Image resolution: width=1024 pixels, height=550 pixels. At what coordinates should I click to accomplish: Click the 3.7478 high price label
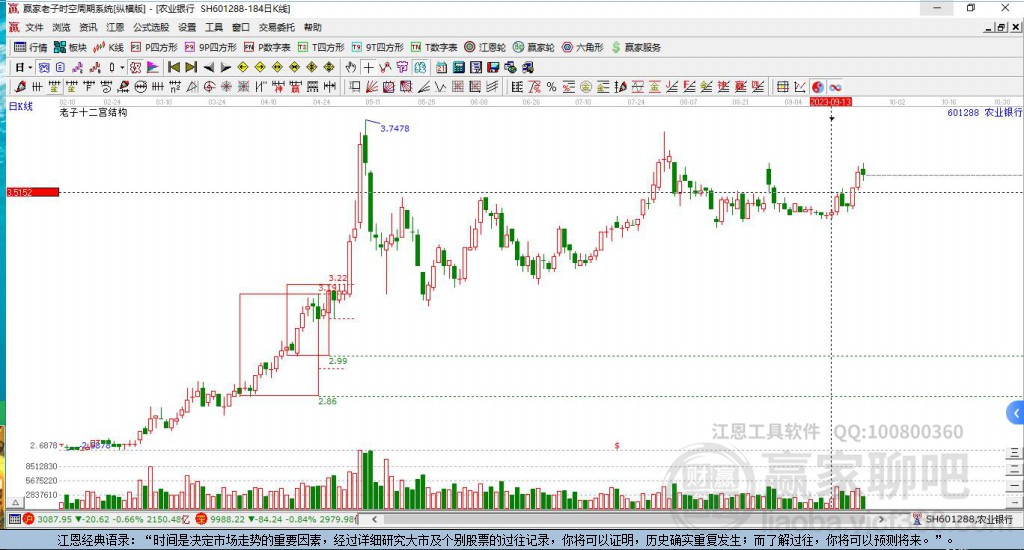[394, 129]
